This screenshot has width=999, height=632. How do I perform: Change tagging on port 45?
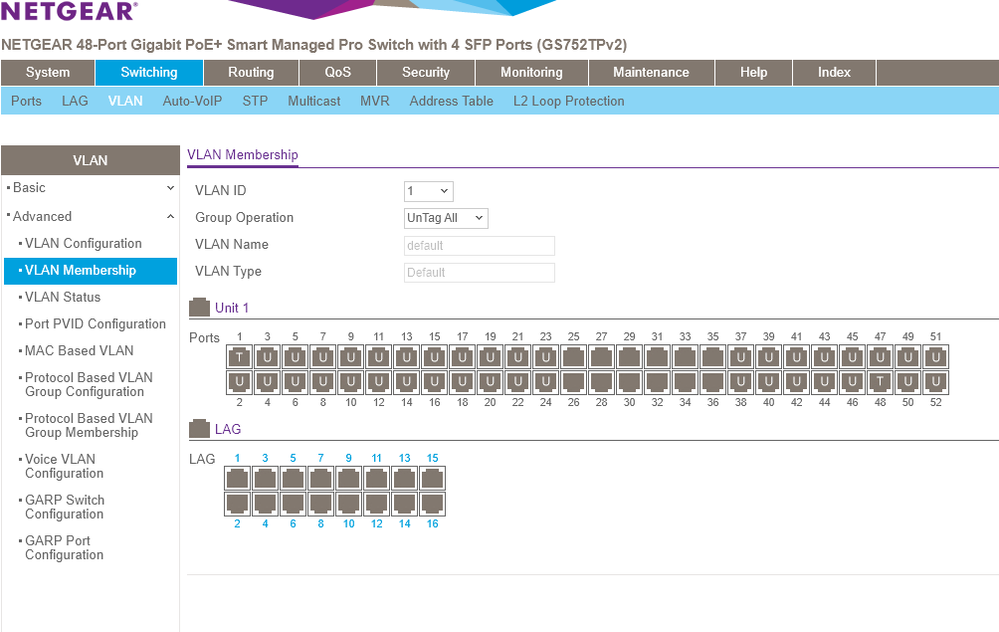[852, 357]
